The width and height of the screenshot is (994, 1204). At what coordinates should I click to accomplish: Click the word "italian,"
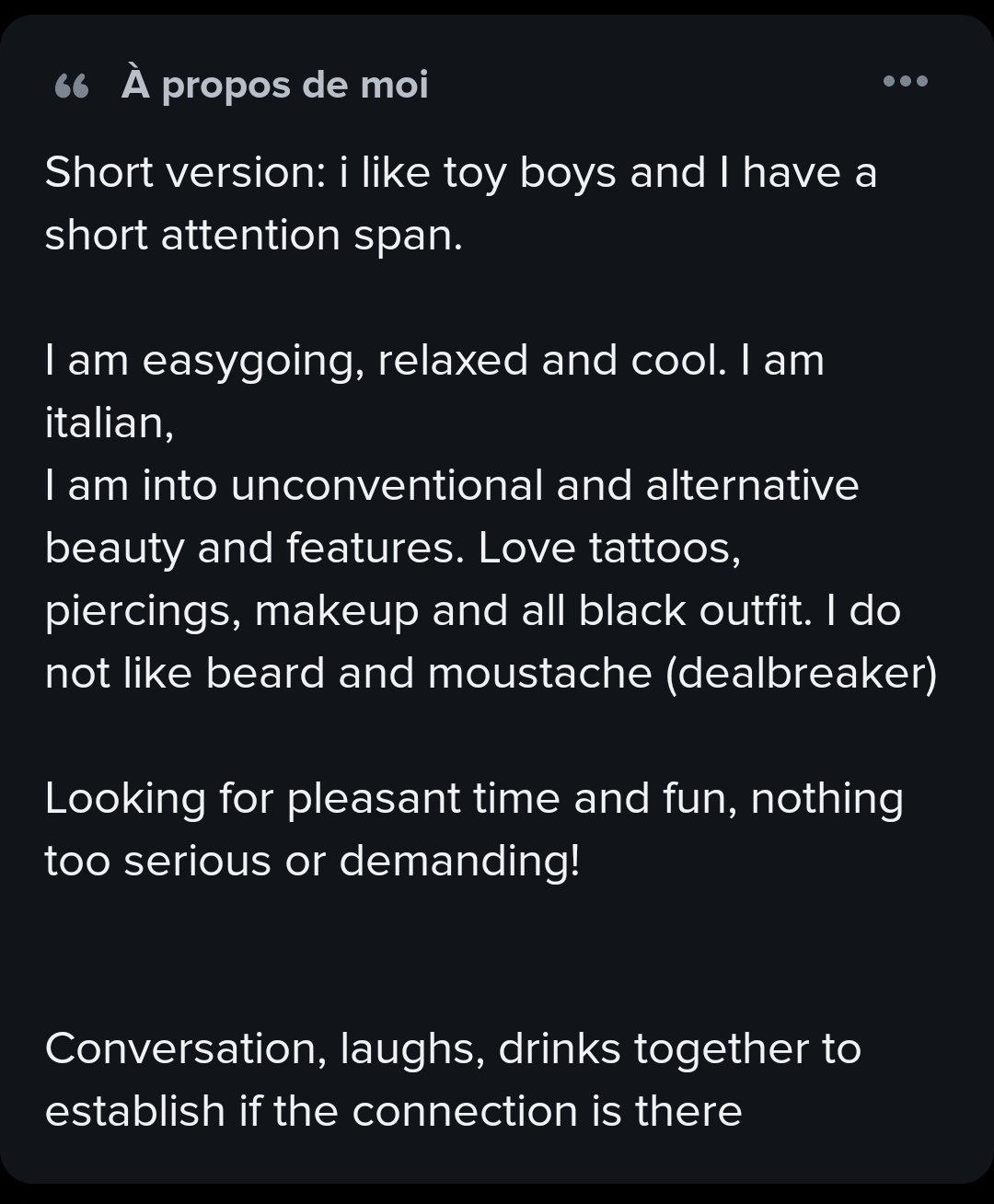pyautogui.click(x=110, y=423)
